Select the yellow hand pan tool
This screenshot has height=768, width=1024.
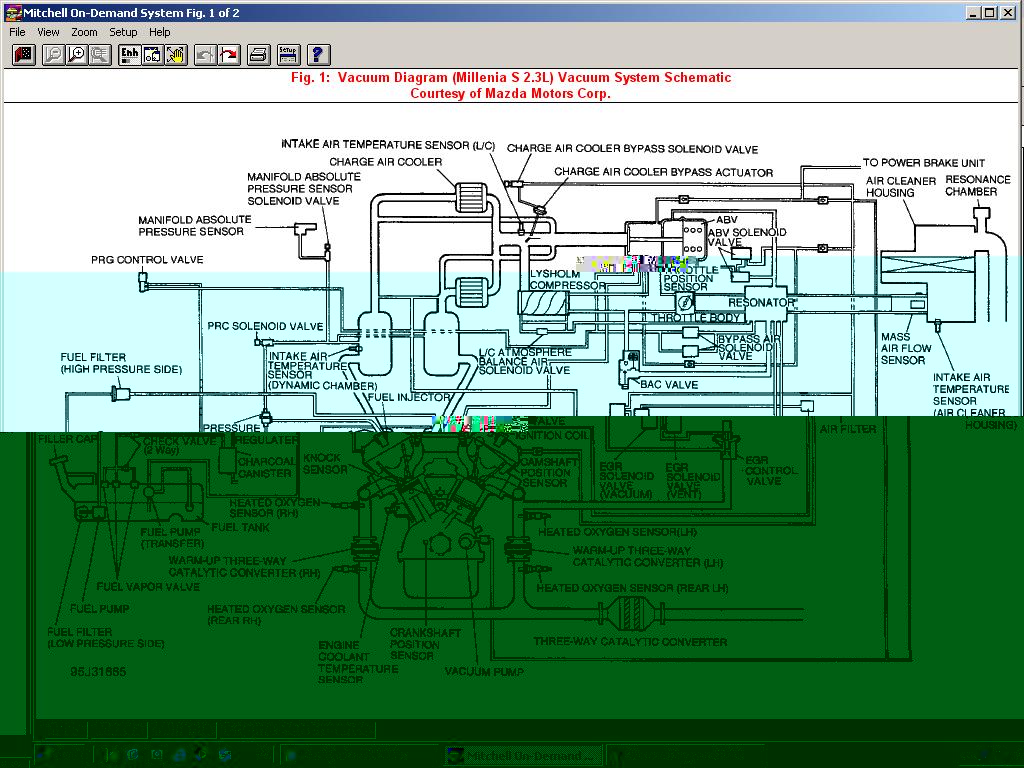click(x=176, y=55)
